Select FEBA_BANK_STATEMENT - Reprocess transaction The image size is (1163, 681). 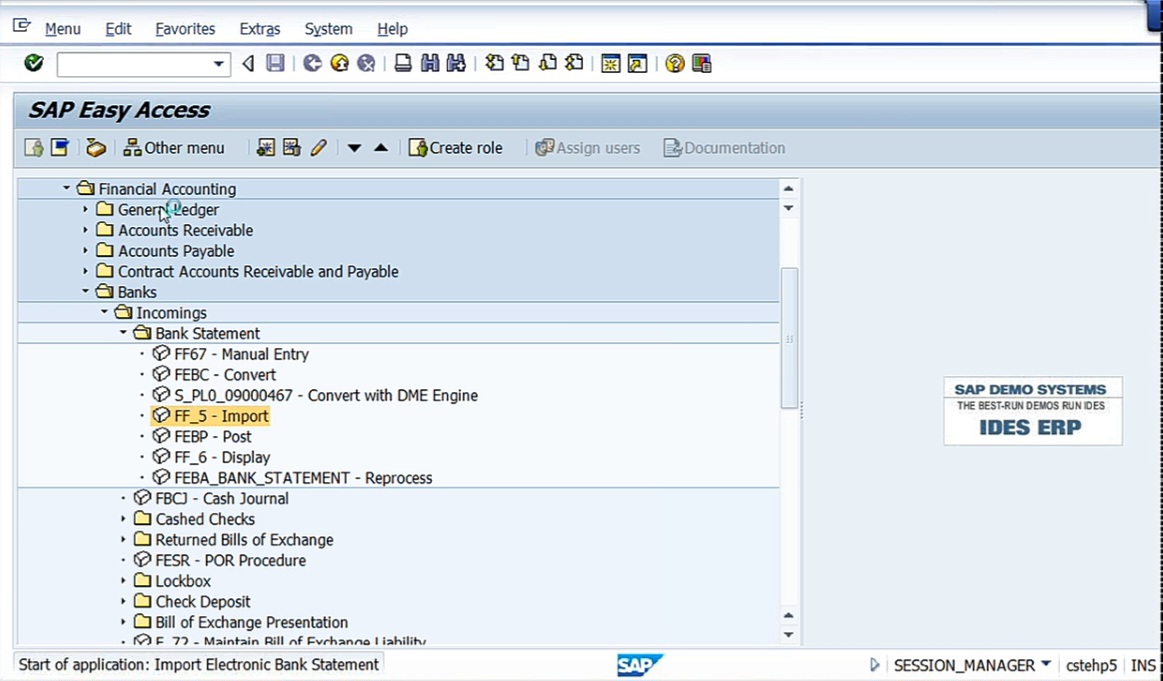click(x=303, y=478)
